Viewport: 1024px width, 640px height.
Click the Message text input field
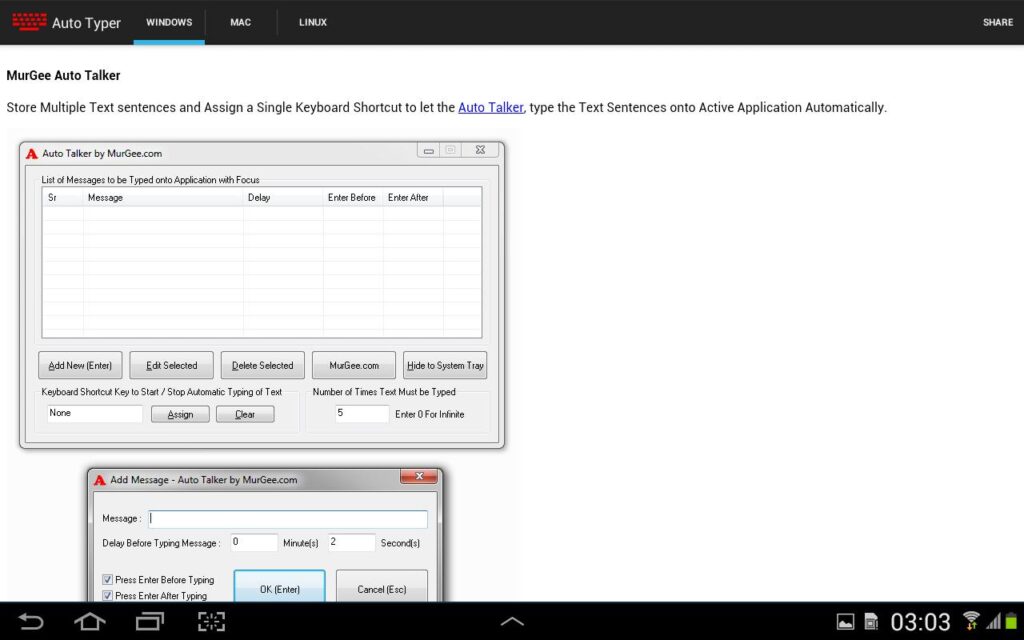[x=288, y=519]
